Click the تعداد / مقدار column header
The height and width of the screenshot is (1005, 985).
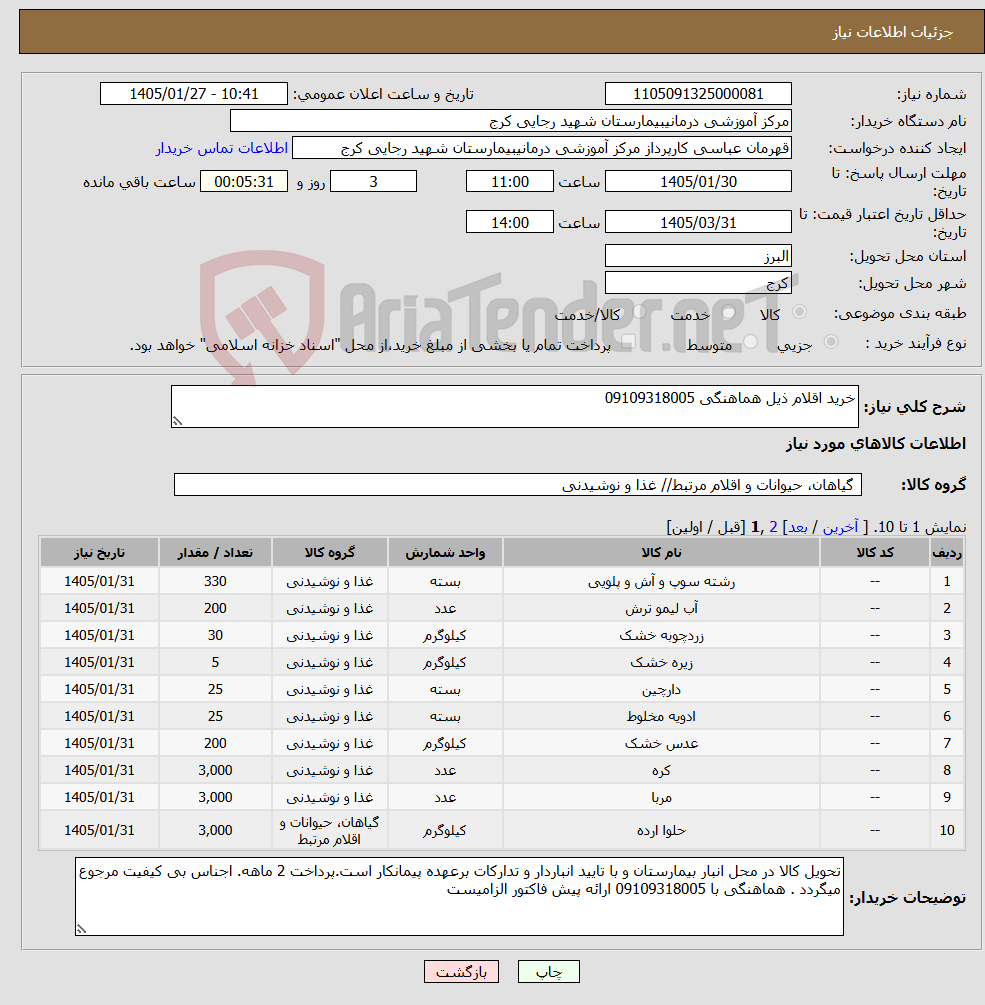(x=215, y=552)
